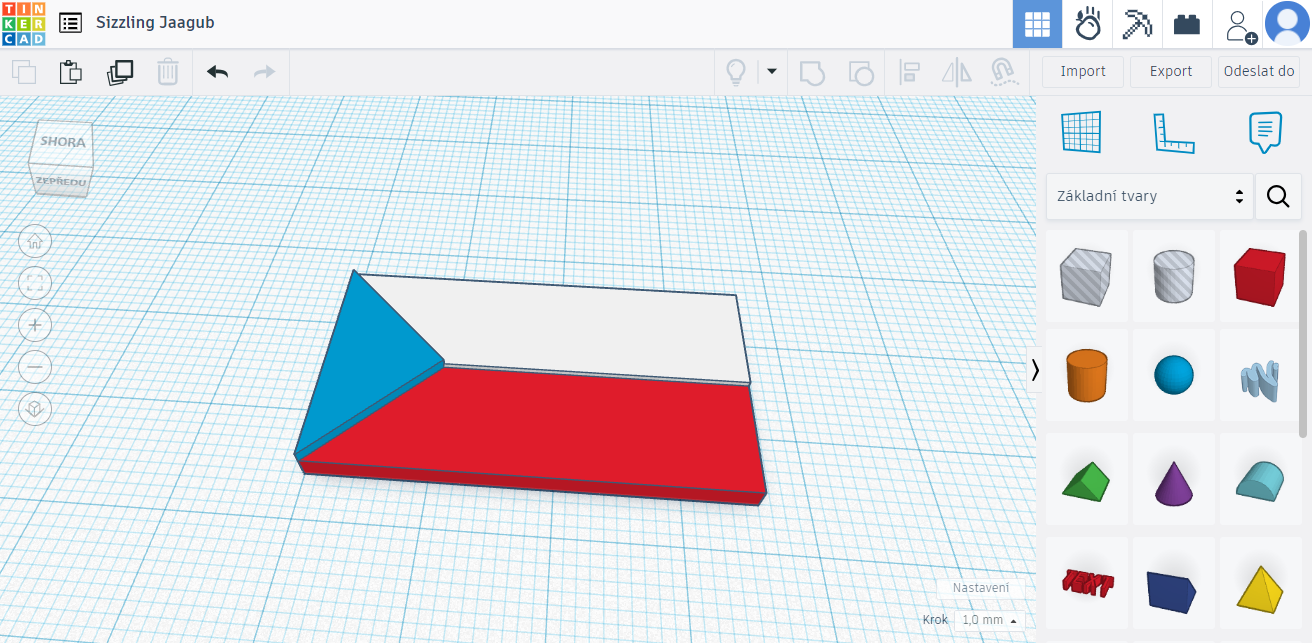Click the Paste clipboard icon
Viewport: 1312px width, 643px height.
[70, 72]
